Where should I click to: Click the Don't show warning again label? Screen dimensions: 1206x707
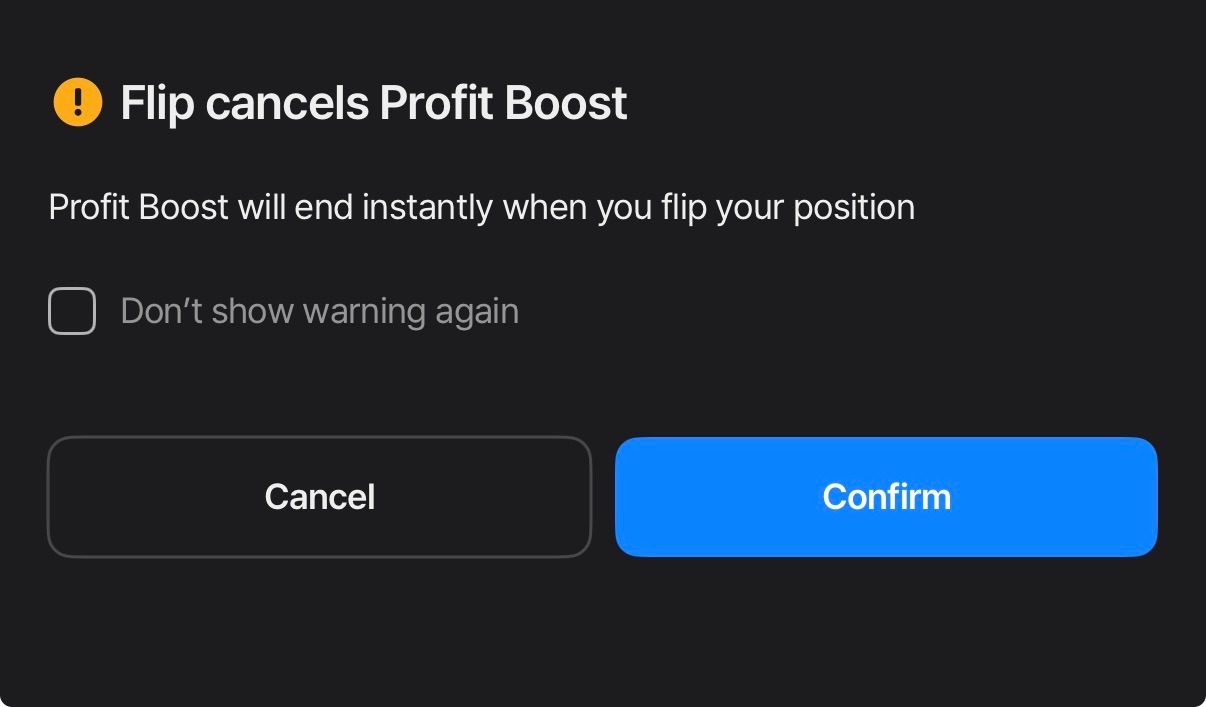[x=320, y=311]
